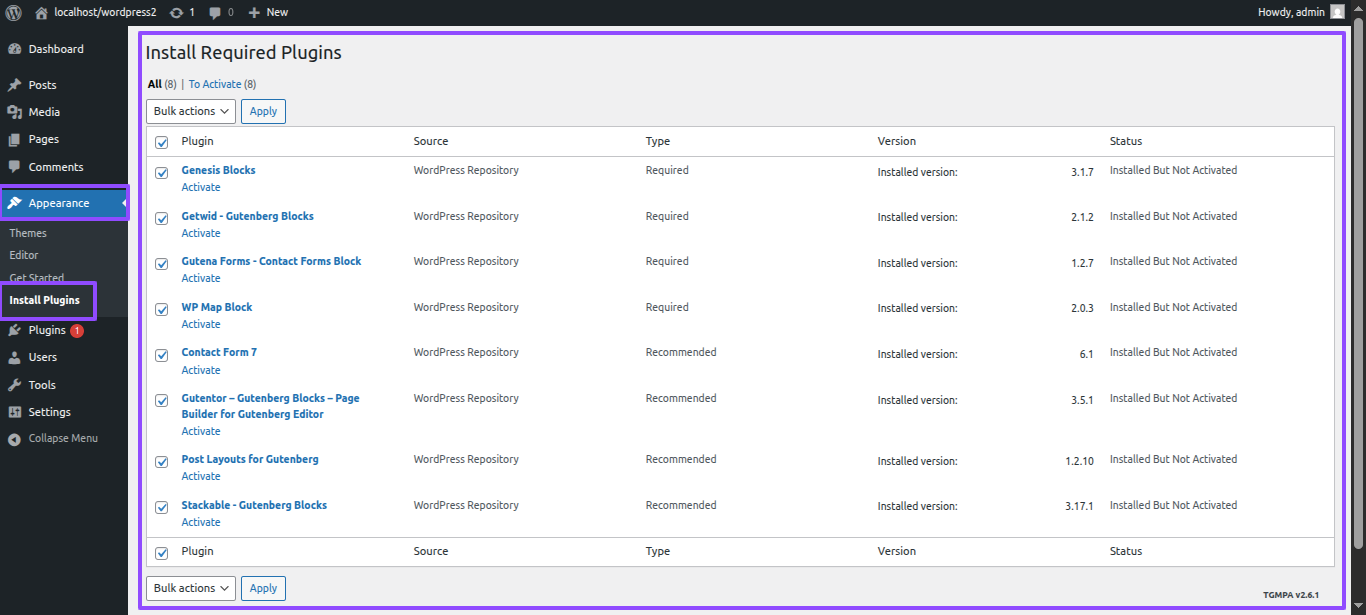This screenshot has height=615, width=1366.
Task: Uncheck the Contact Form 7 checkbox
Action: [x=162, y=355]
